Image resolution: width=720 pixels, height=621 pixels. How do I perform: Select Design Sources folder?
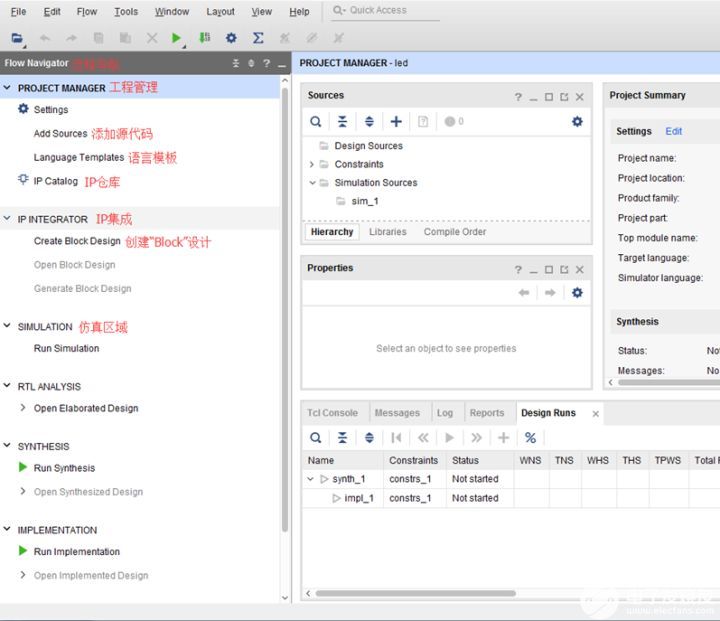(369, 146)
